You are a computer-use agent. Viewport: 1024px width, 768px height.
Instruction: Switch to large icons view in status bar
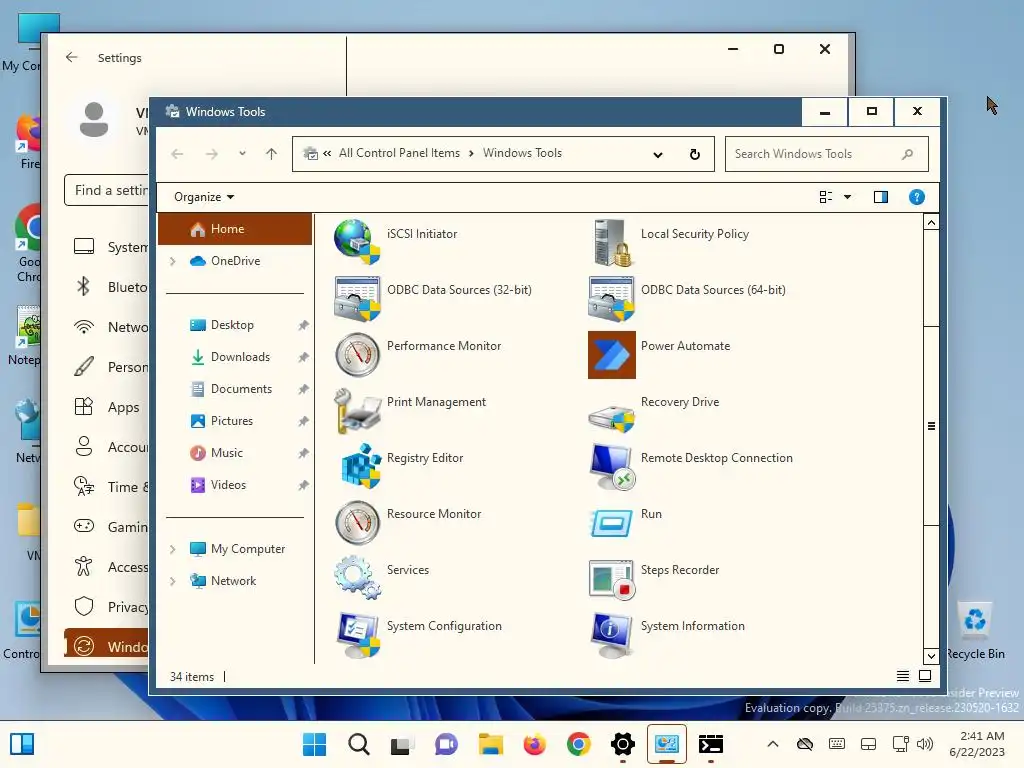pyautogui.click(x=925, y=676)
